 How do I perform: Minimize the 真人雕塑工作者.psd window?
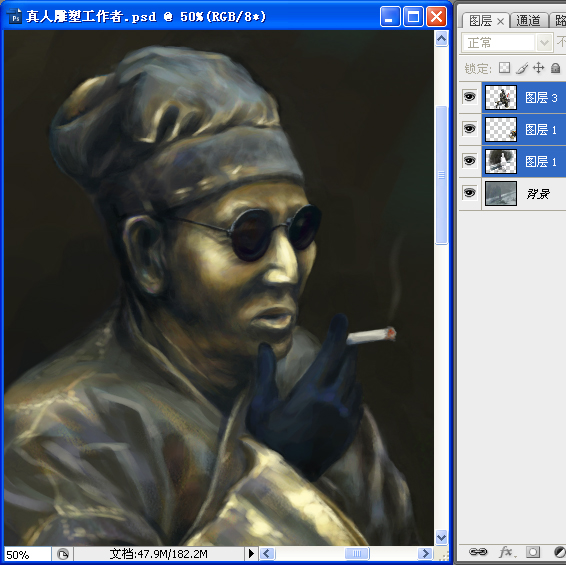tap(390, 17)
